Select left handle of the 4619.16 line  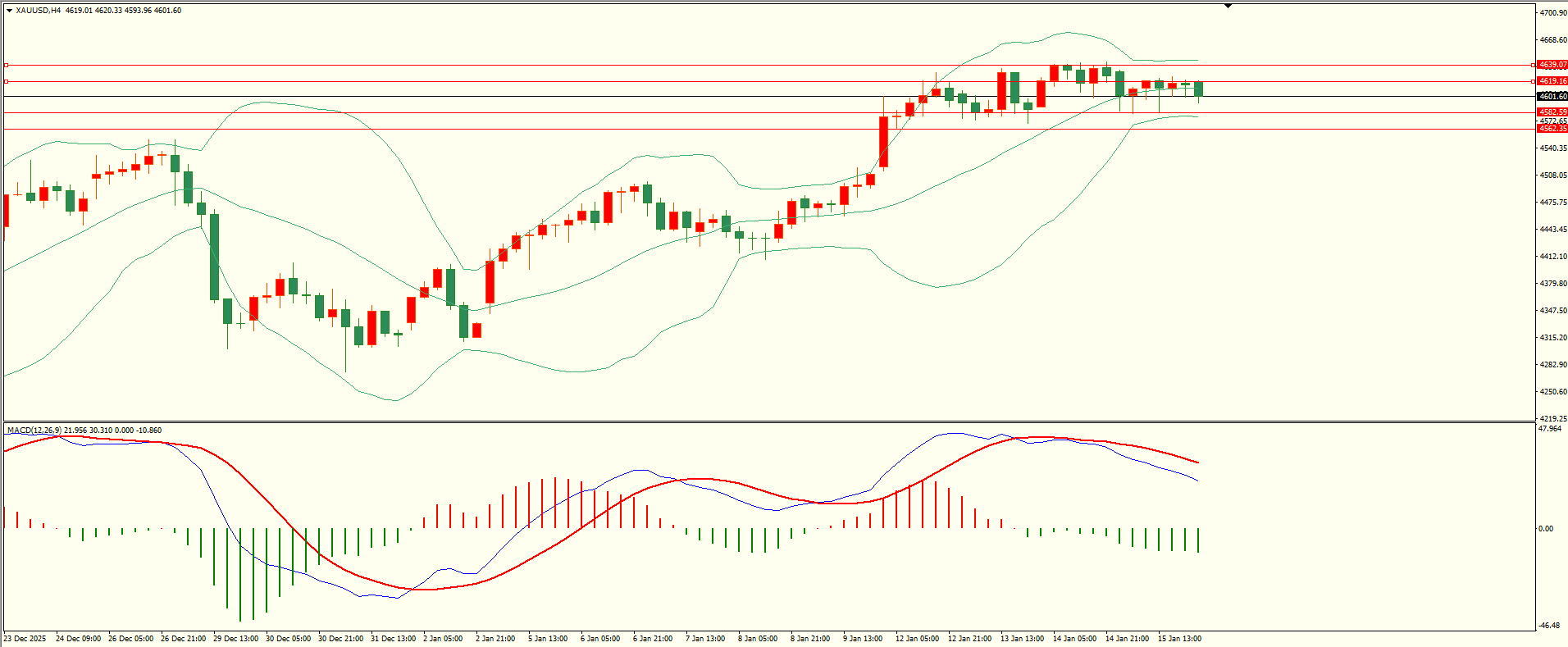[x=6, y=81]
